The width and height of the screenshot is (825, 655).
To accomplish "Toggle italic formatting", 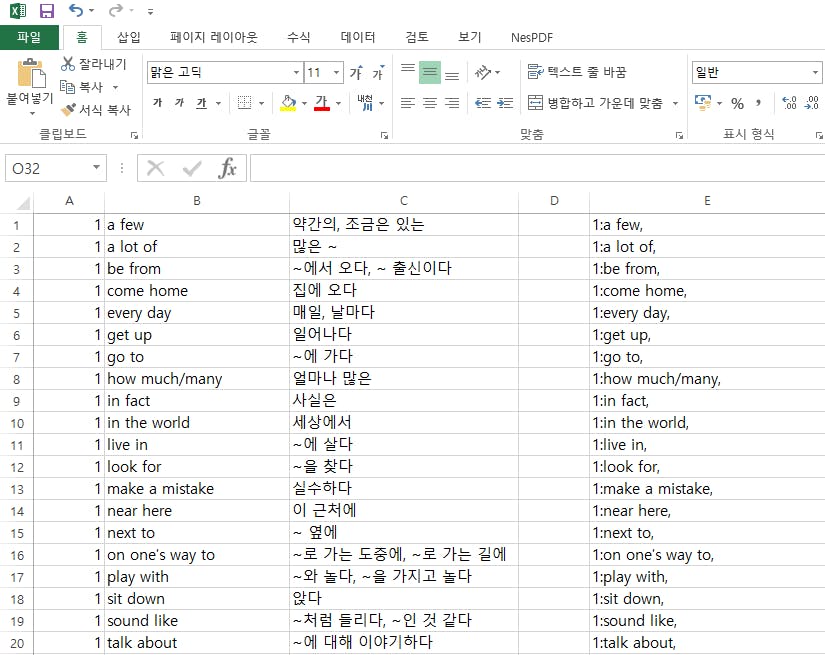I will pos(179,103).
